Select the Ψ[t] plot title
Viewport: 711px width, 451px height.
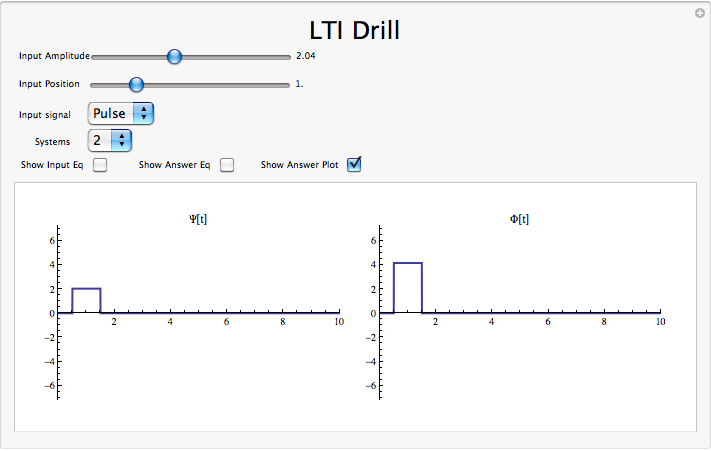click(x=198, y=219)
